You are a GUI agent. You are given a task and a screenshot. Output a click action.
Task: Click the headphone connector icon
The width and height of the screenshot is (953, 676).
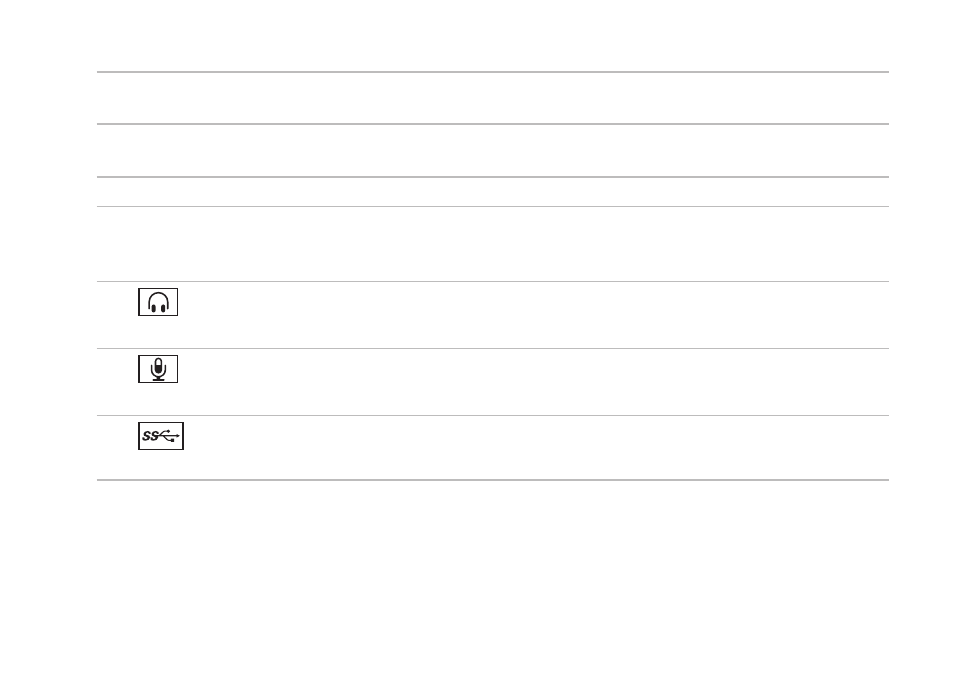coord(158,302)
